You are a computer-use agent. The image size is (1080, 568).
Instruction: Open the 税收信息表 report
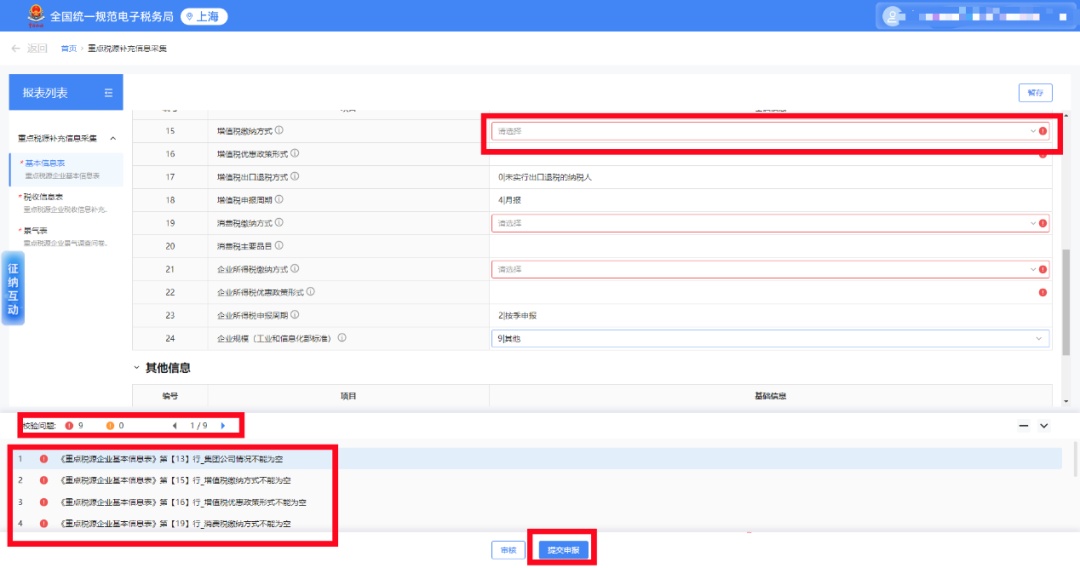point(45,197)
